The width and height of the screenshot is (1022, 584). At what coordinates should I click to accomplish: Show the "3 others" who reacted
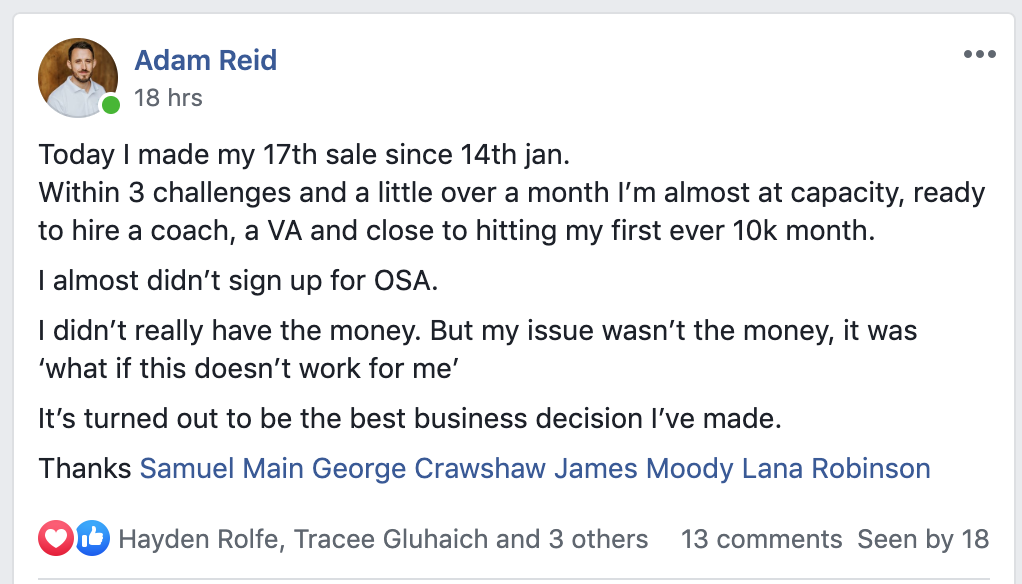pos(598,540)
